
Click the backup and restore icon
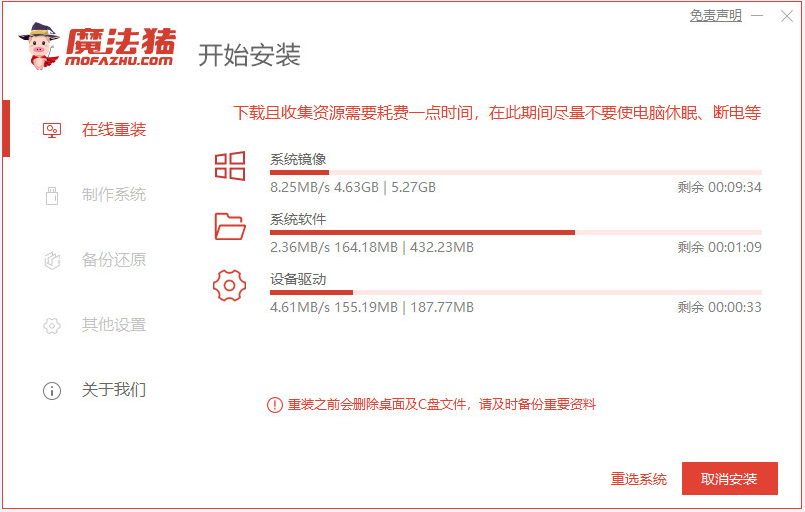click(x=52, y=260)
